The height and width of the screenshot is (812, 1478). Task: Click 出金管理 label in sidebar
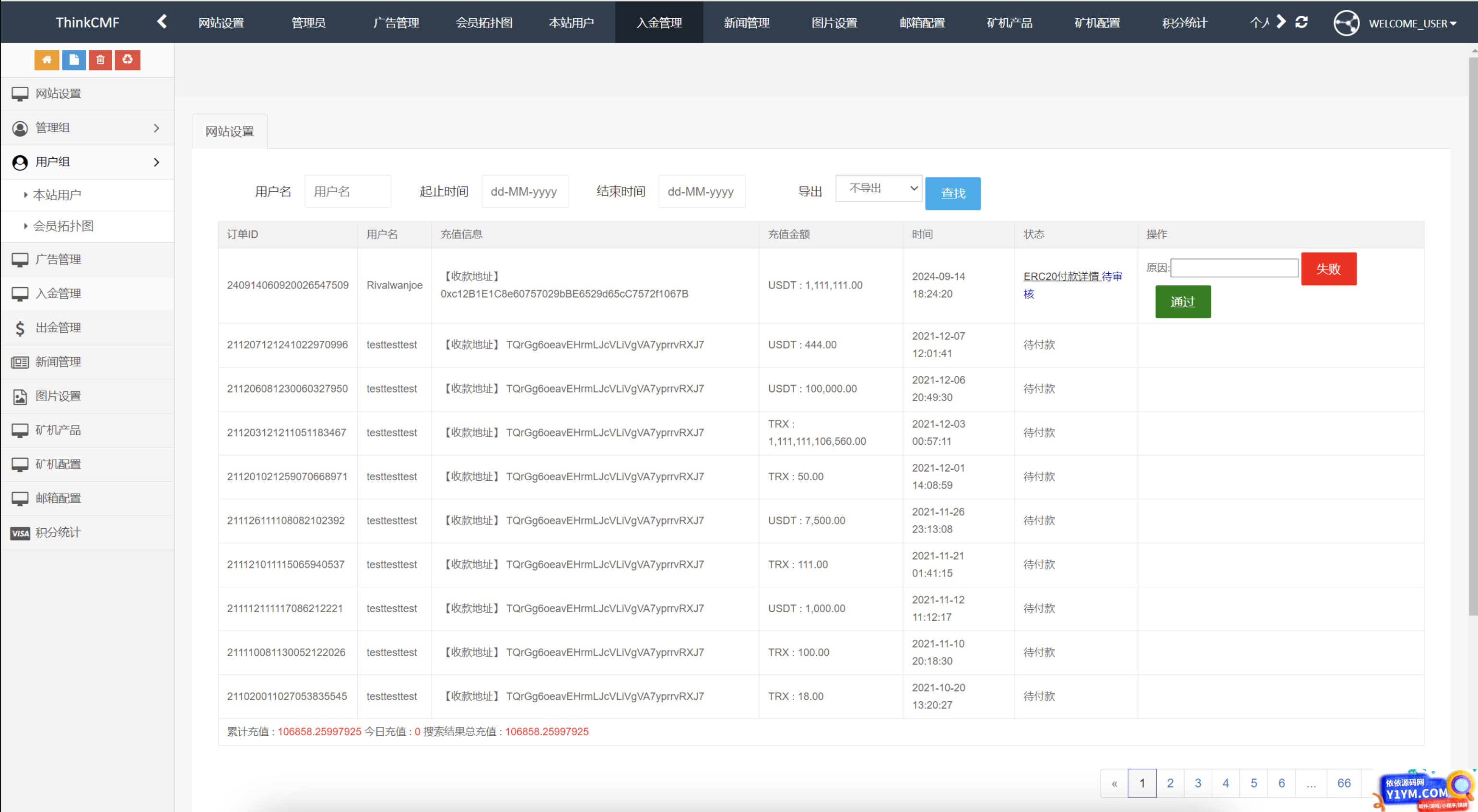(58, 327)
